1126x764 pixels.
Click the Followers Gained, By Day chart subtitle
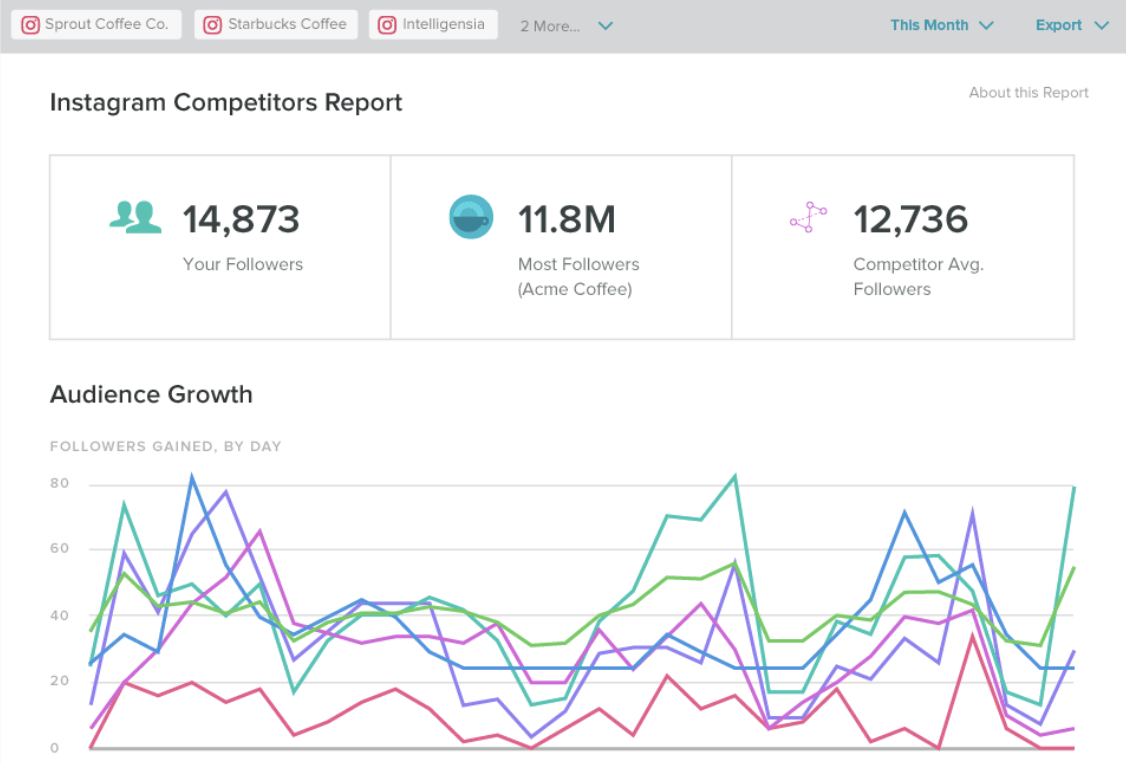coord(165,446)
